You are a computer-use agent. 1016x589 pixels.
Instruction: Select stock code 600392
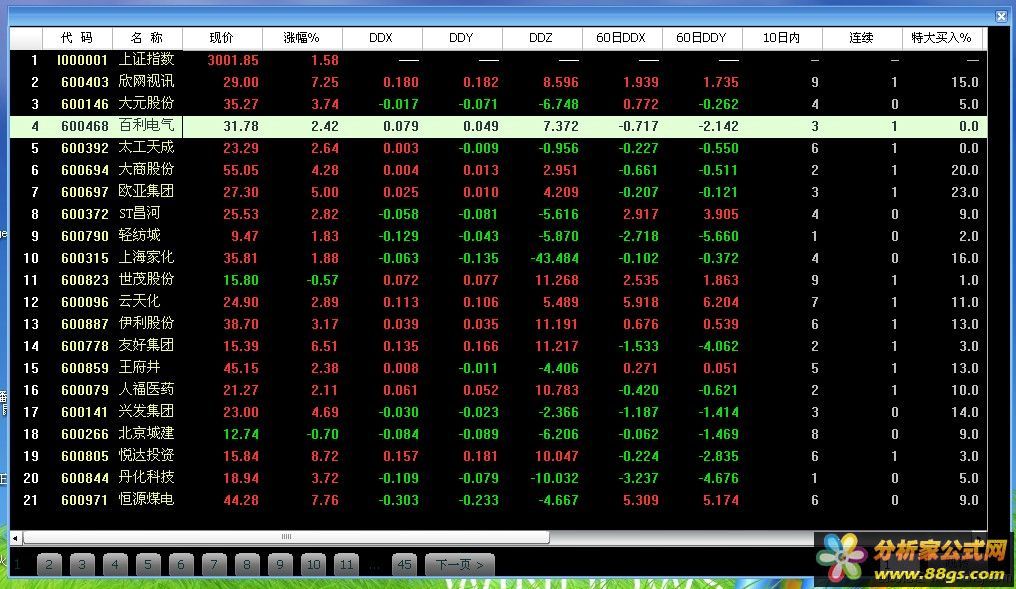[85, 148]
